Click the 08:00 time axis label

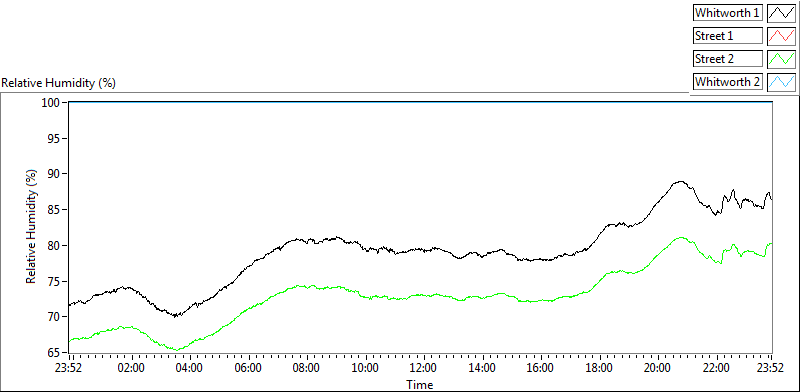(307, 368)
